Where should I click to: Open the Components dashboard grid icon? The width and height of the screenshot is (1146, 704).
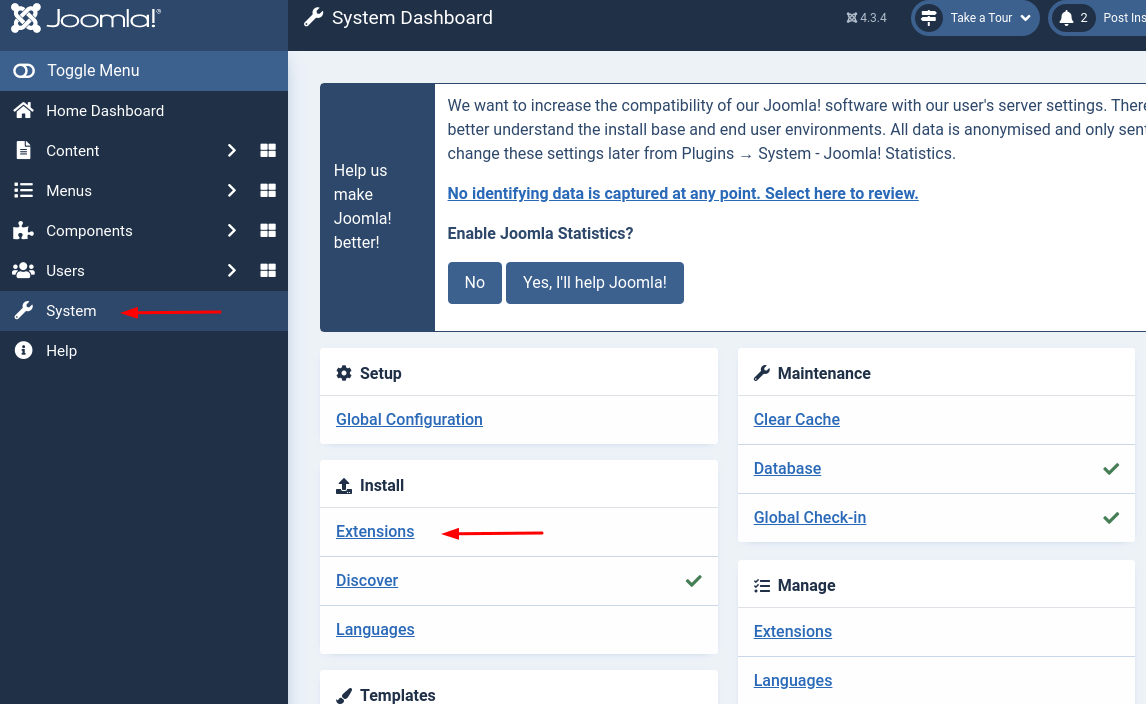pyautogui.click(x=268, y=231)
